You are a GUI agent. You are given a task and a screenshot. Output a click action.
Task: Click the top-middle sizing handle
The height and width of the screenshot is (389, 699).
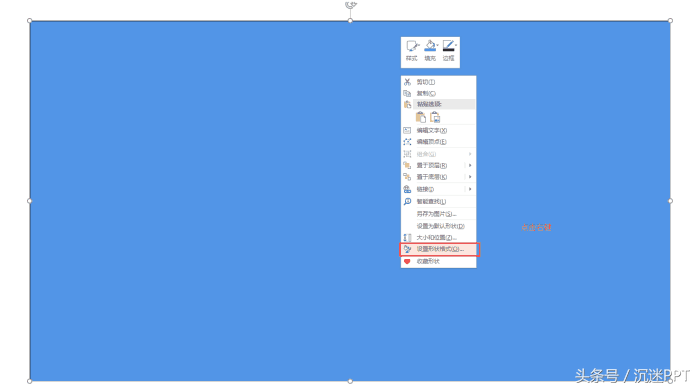point(350,20)
